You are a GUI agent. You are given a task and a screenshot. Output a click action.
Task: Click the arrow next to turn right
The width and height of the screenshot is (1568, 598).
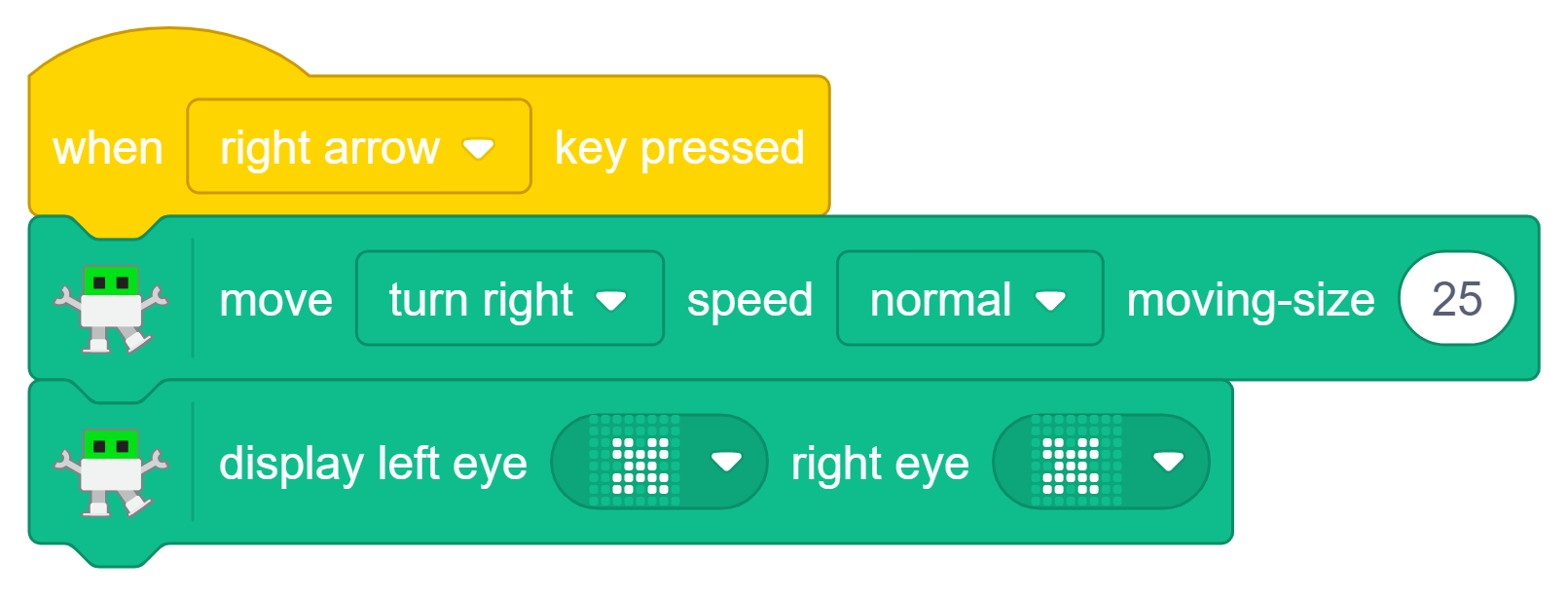611,301
